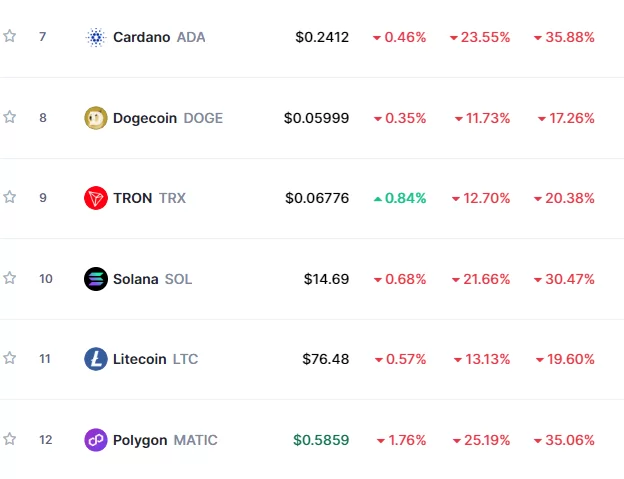Favorite TRON with the star icon
This screenshot has height=479, width=624.
[10, 197]
